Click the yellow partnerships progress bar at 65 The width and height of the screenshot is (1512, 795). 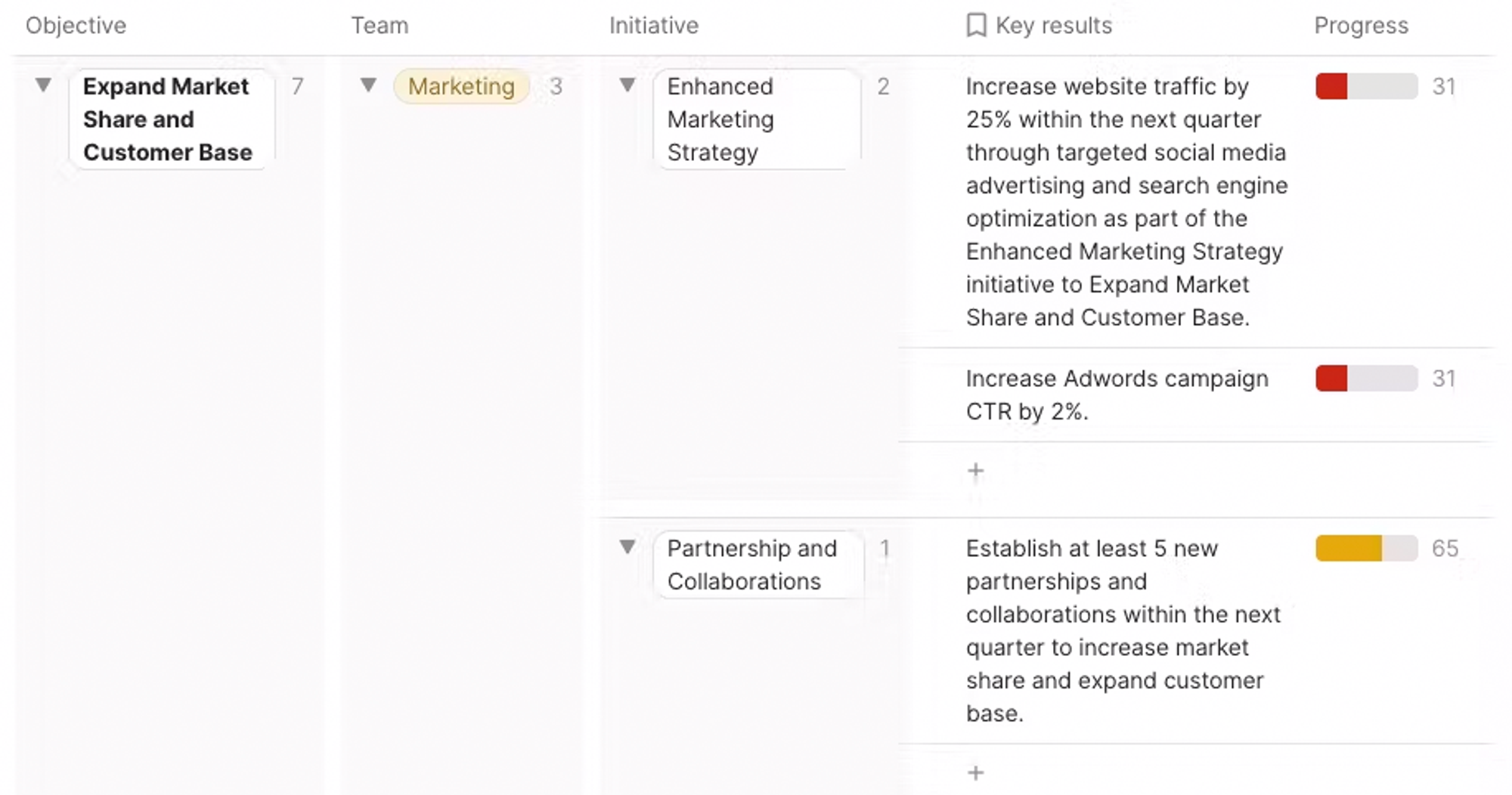coord(1366,548)
